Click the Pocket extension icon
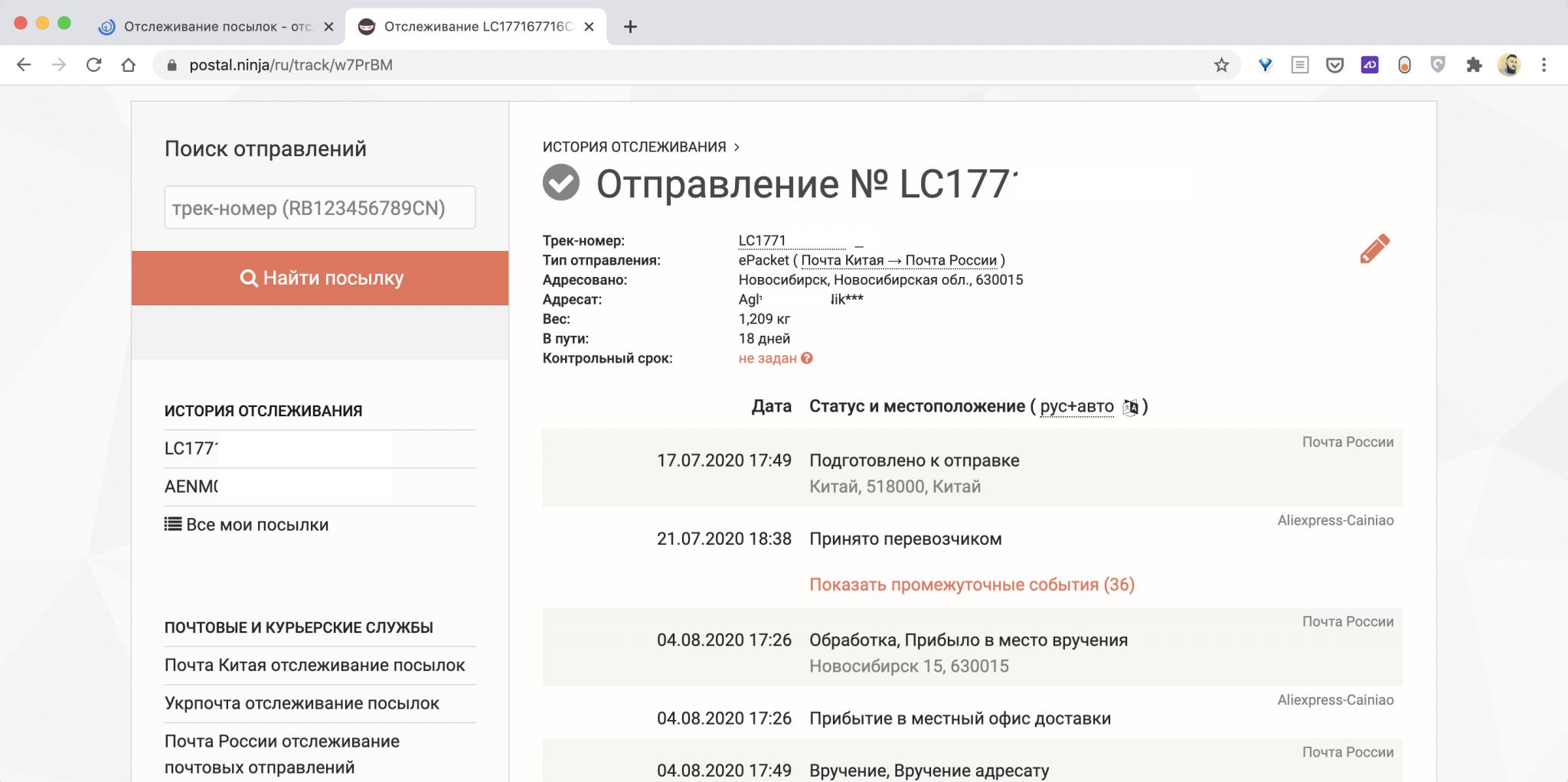This screenshot has width=1568, height=782. tap(1334, 65)
